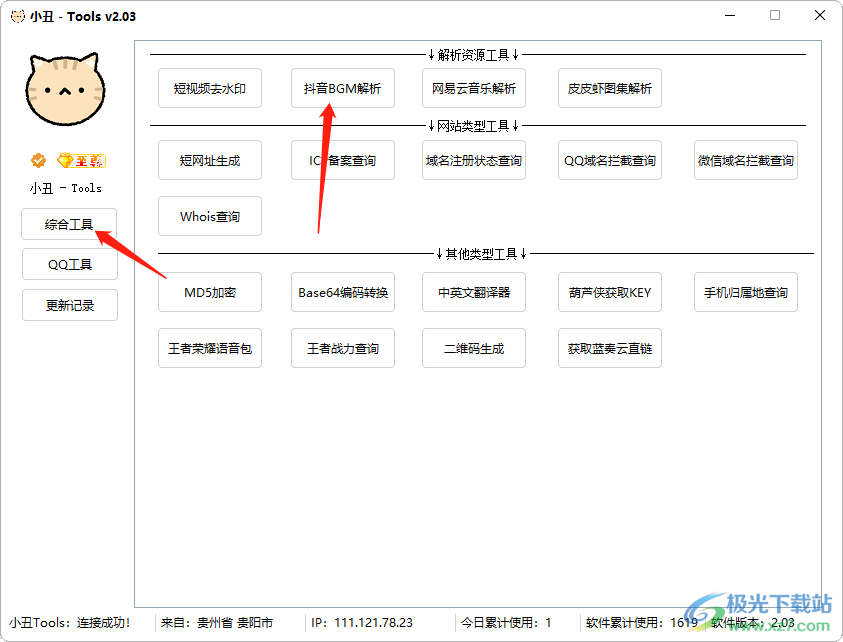Click 今日累计使用: 1 status entry
The image size is (843, 642).
pyautogui.click(x=506, y=623)
